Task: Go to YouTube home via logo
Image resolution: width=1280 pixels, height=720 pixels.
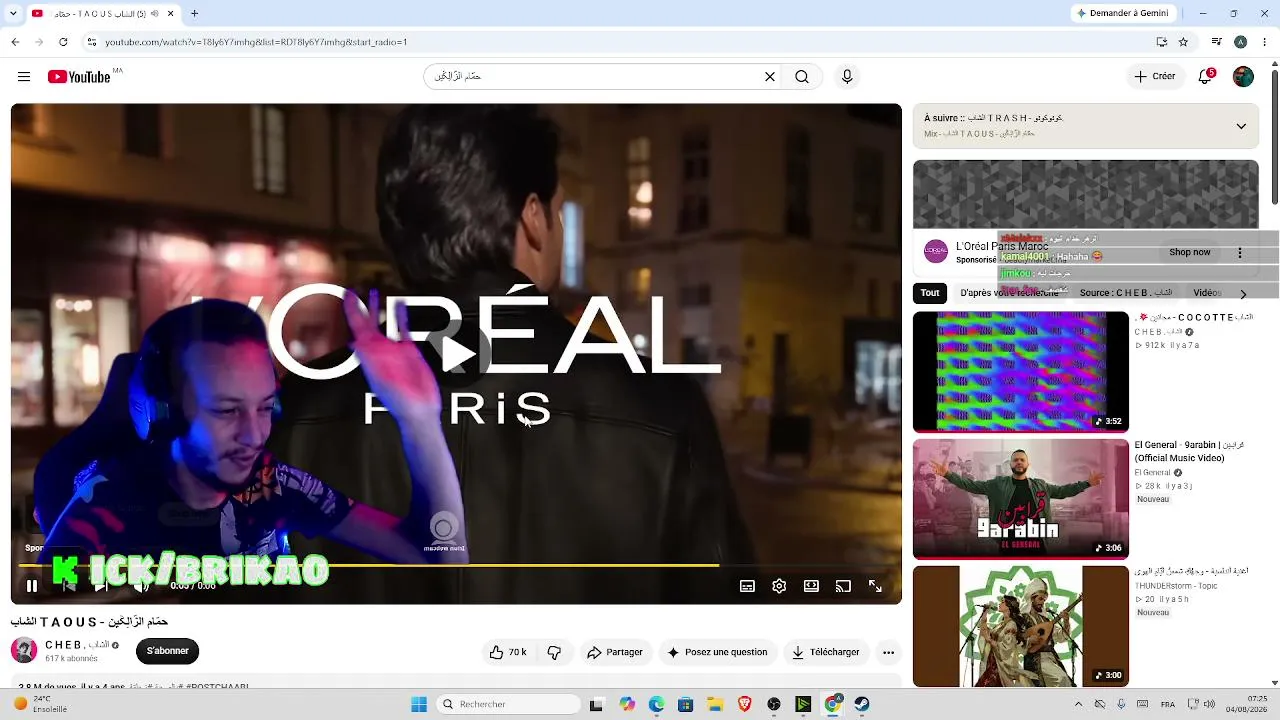Action: click(x=79, y=77)
